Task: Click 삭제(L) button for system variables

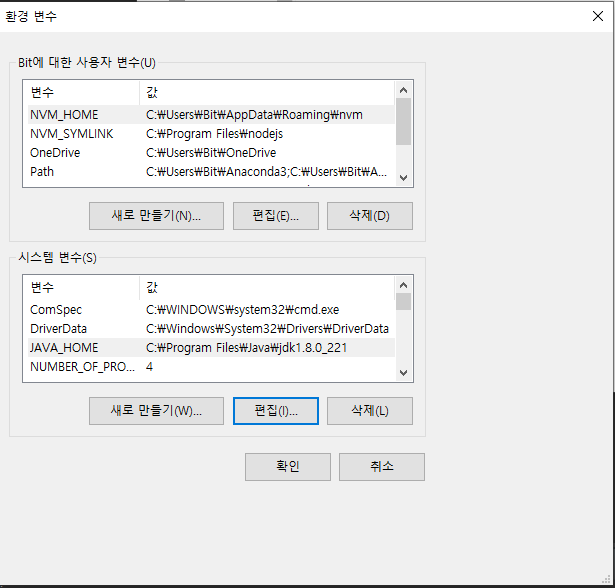Action: [x=369, y=411]
